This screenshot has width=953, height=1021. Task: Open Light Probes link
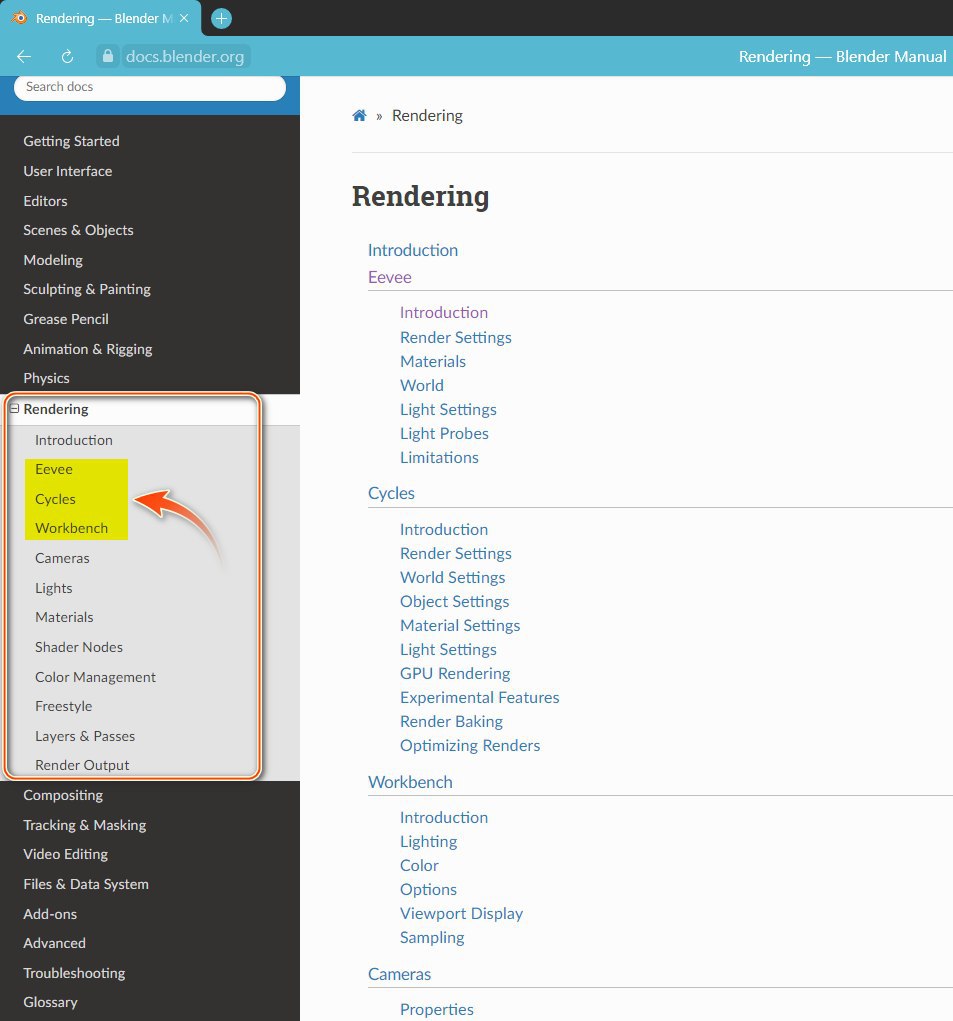pos(444,434)
